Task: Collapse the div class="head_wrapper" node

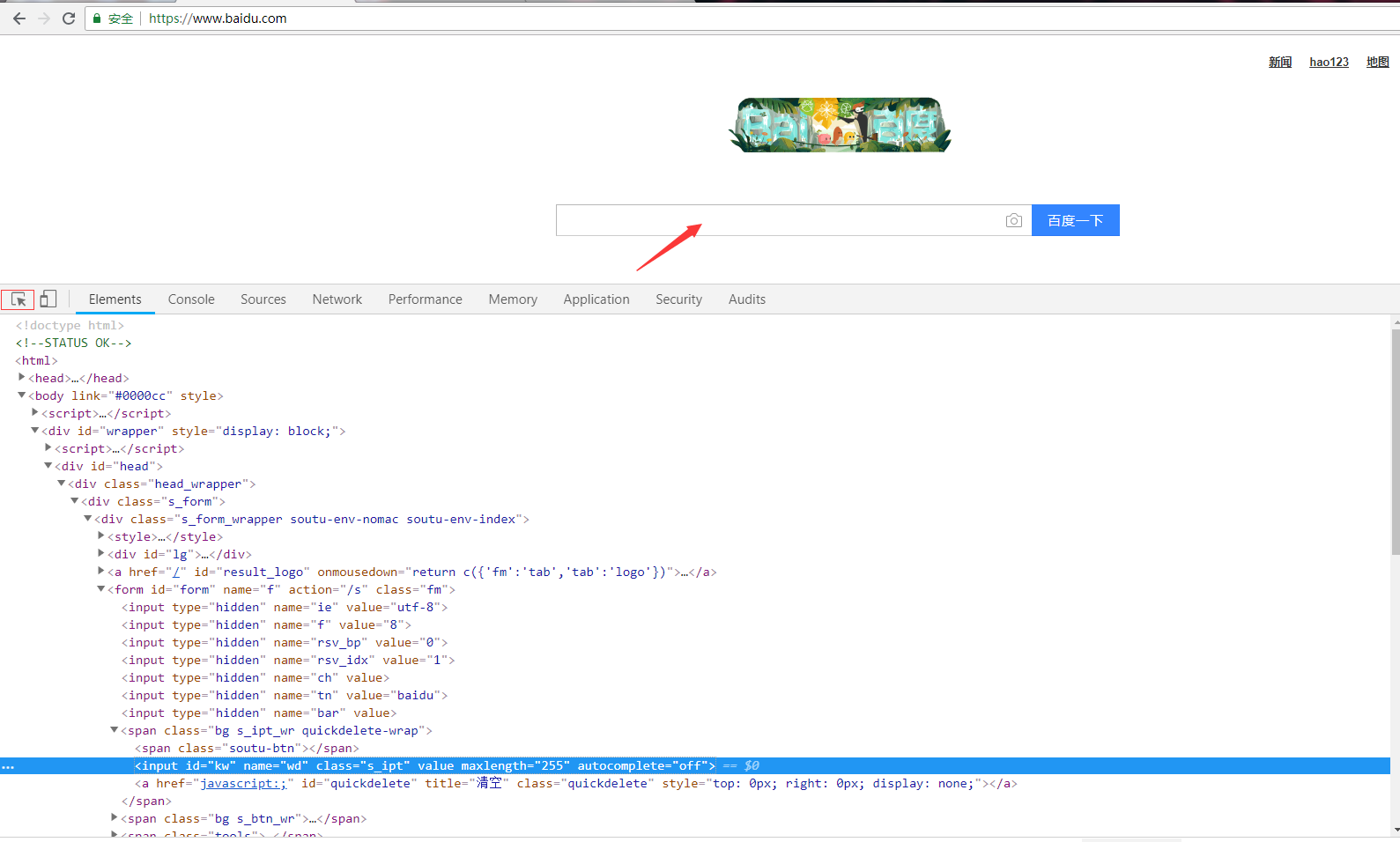Action: 62,483
